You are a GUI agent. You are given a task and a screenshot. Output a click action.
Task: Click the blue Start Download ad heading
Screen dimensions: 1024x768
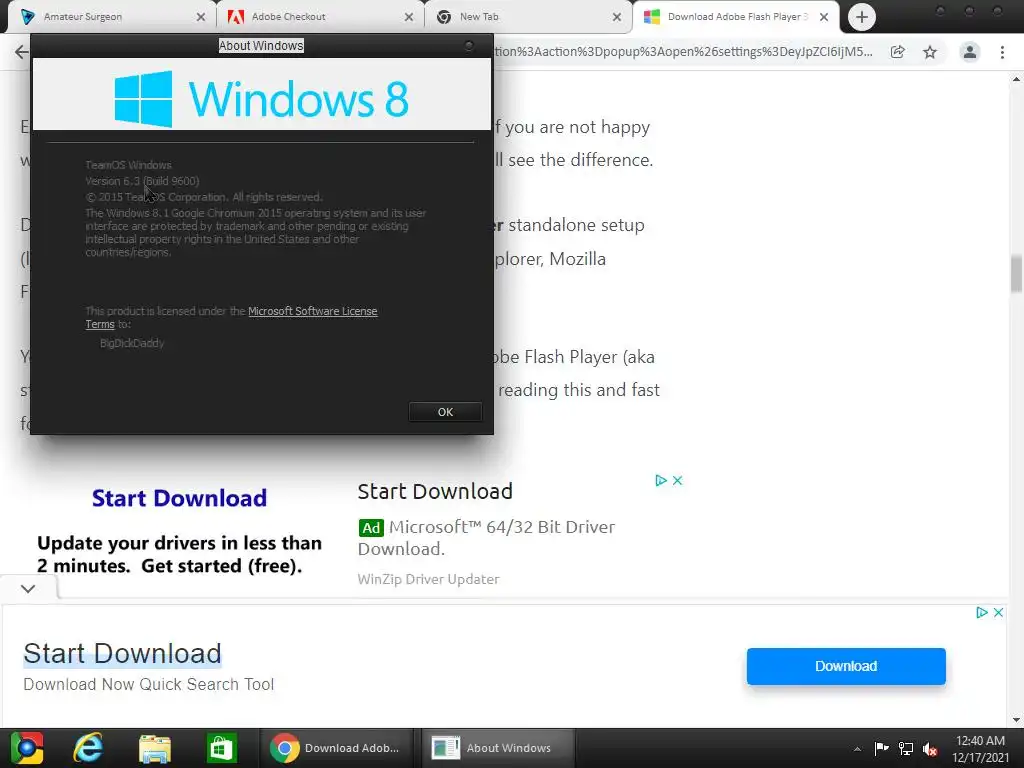click(179, 498)
